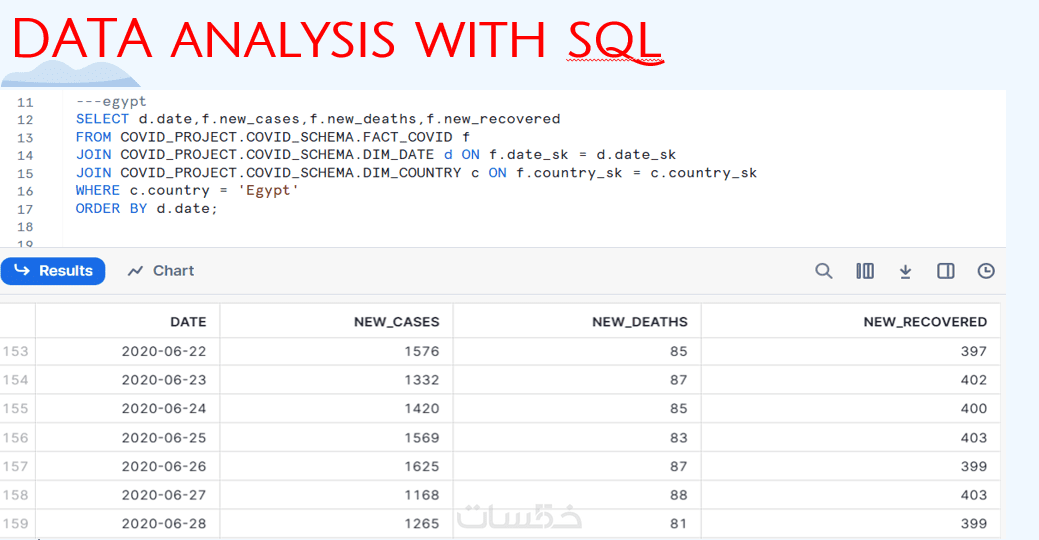Select the new deaths value 88
The image size is (1039, 540).
(679, 495)
